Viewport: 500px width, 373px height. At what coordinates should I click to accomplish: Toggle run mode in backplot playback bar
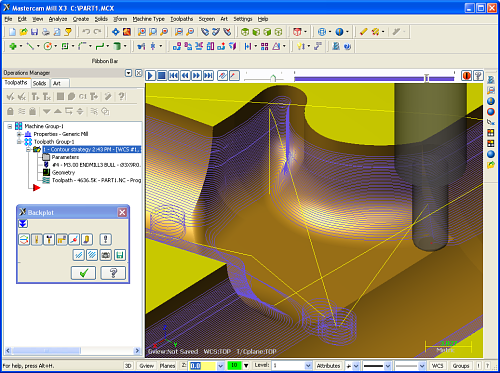(234, 76)
